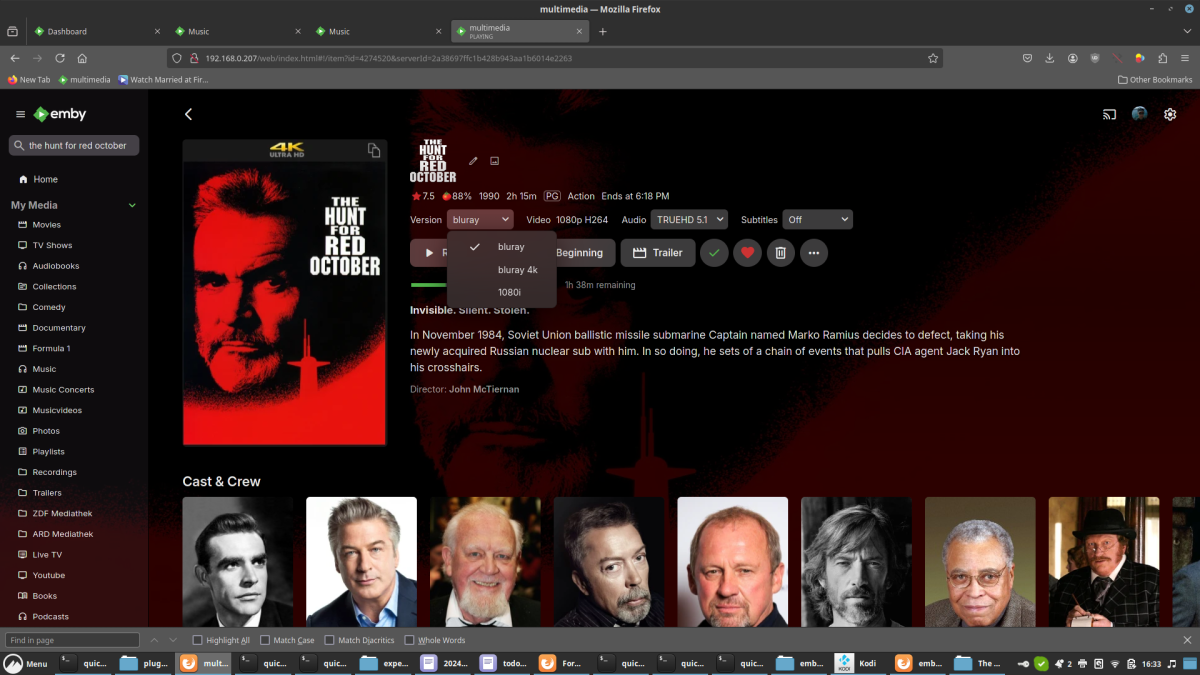Open Emby settings via the gear icon
Image resolution: width=1200 pixels, height=675 pixels.
point(1169,114)
